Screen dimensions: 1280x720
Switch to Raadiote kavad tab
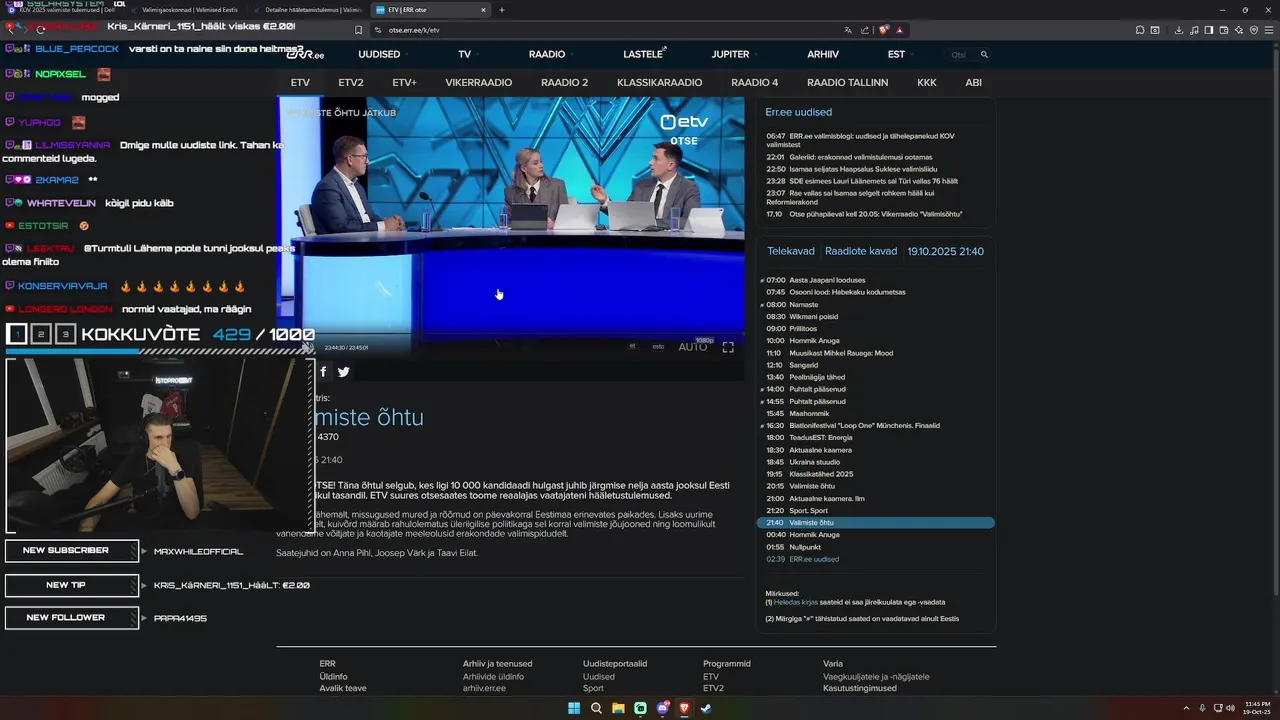(861, 251)
